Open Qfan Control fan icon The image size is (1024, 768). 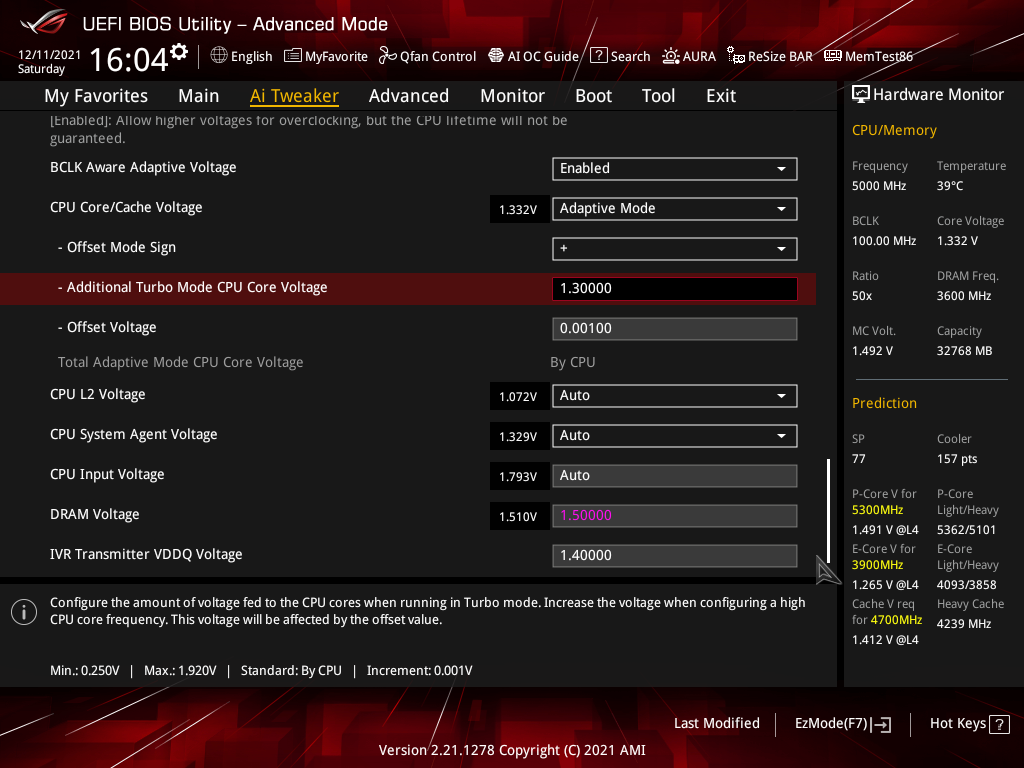(387, 56)
